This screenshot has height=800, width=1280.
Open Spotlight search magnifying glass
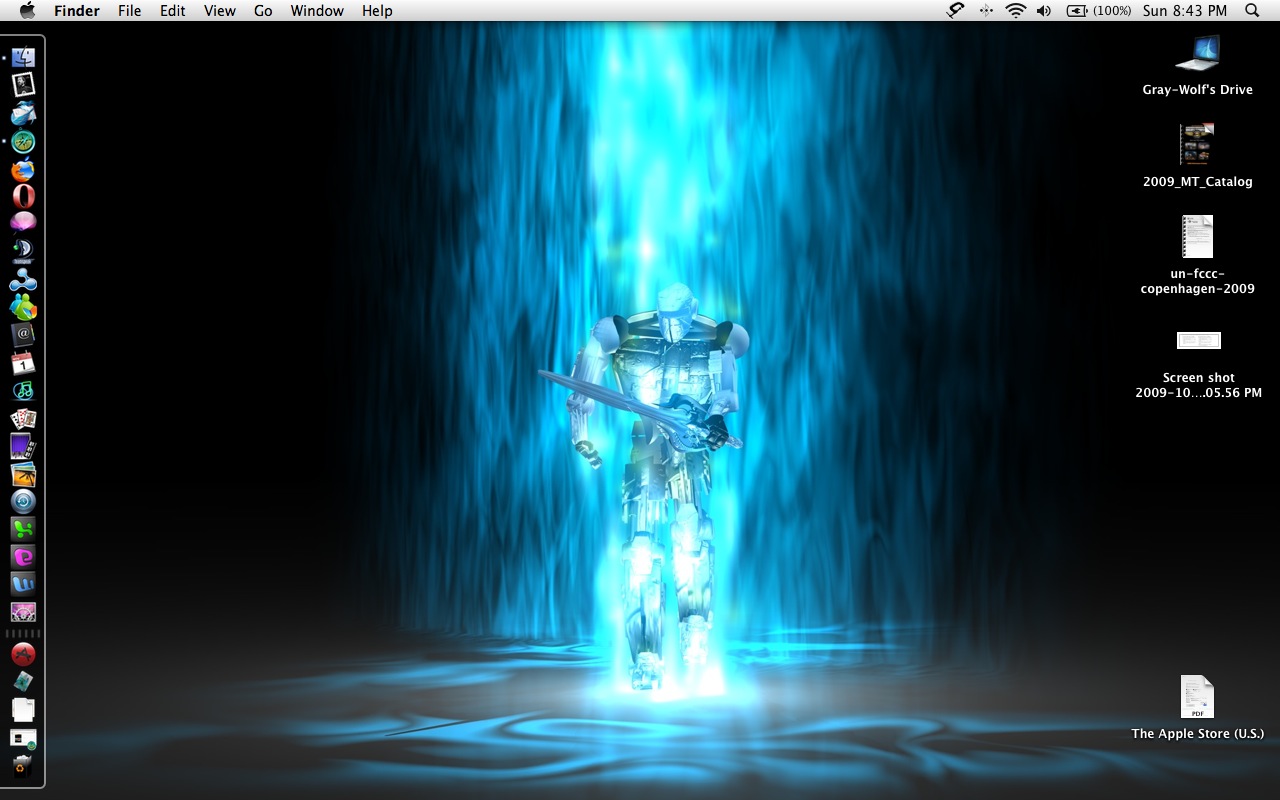coord(1252,11)
